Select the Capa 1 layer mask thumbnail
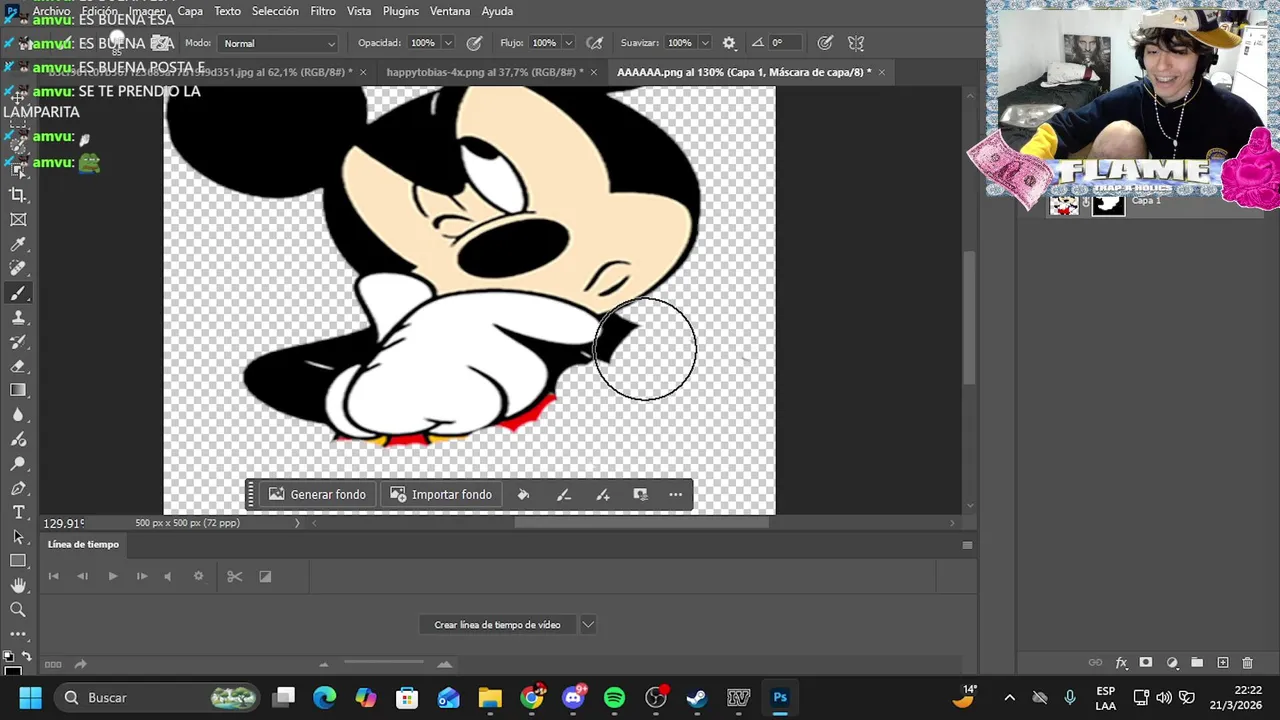The height and width of the screenshot is (720, 1280). coord(1107,204)
